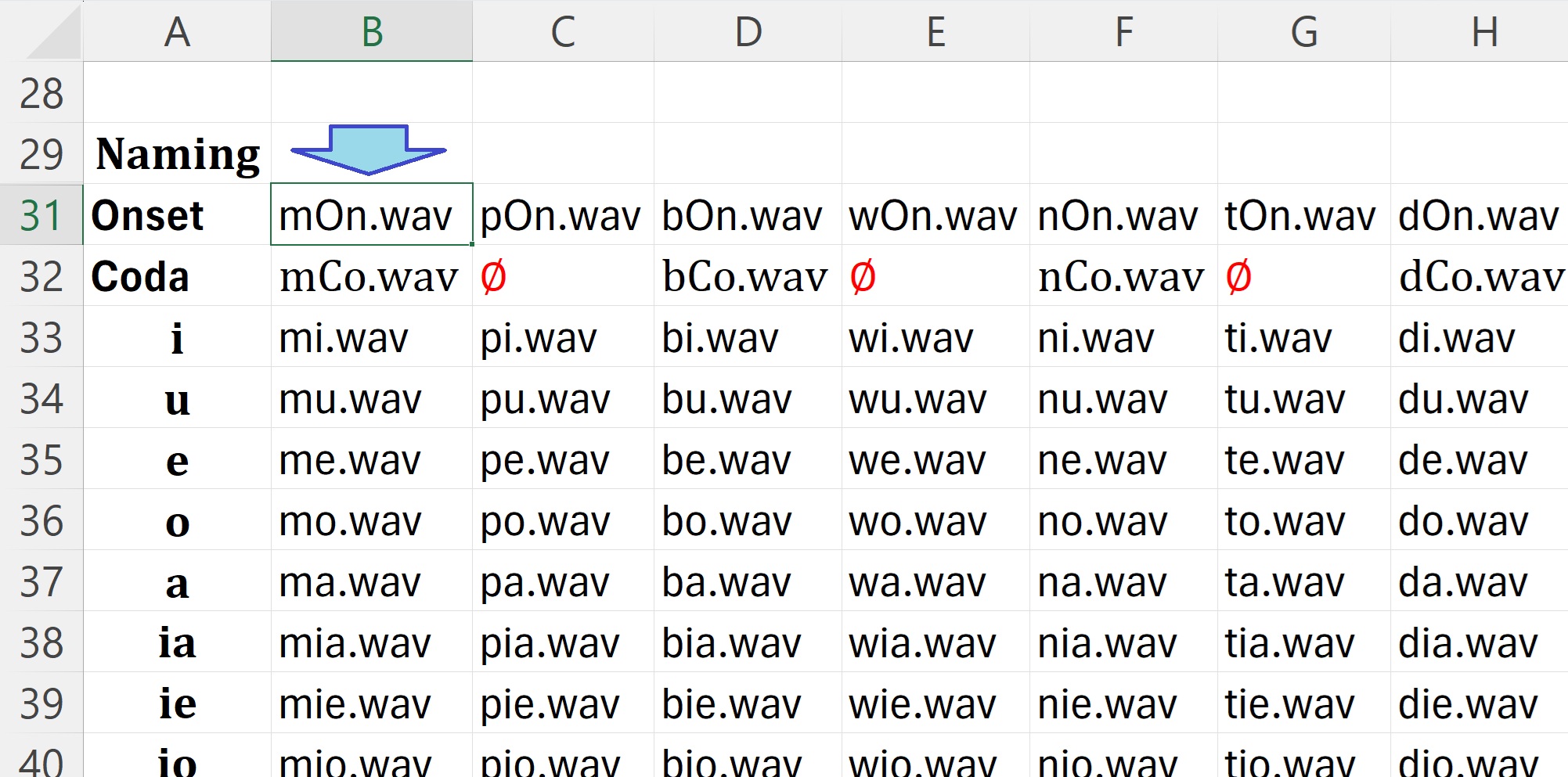Screen dimensions: 1568x777
Task: Select column E header
Action: tap(935, 31)
